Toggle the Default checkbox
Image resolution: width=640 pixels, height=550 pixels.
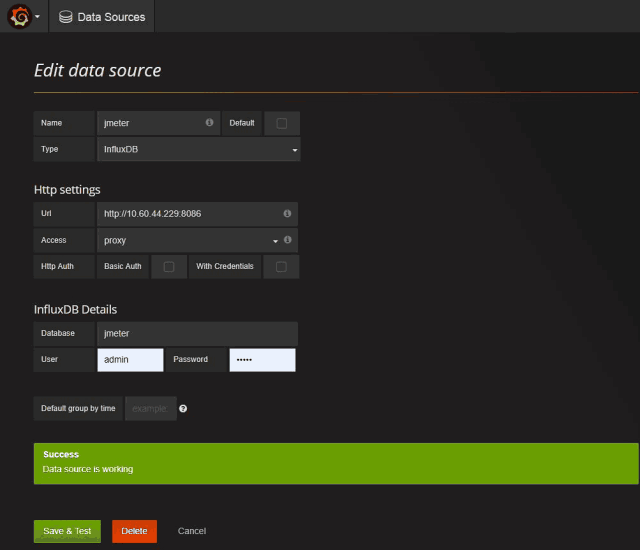(x=282, y=123)
